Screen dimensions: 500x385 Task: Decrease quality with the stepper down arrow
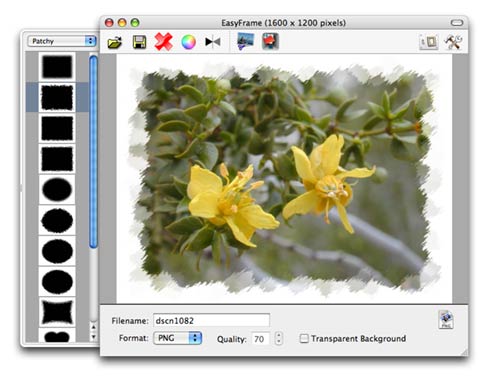point(279,342)
